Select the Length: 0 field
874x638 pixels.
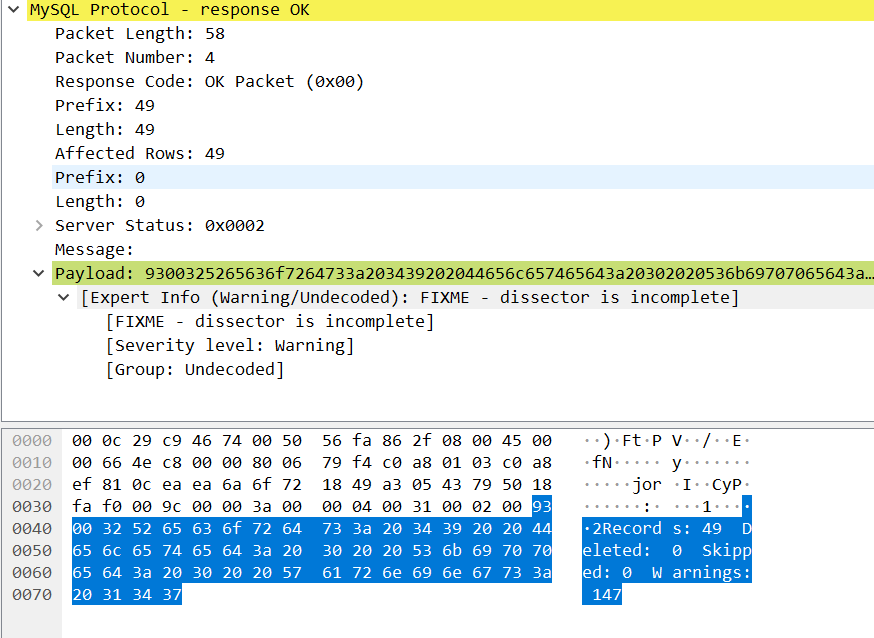[x=100, y=202]
